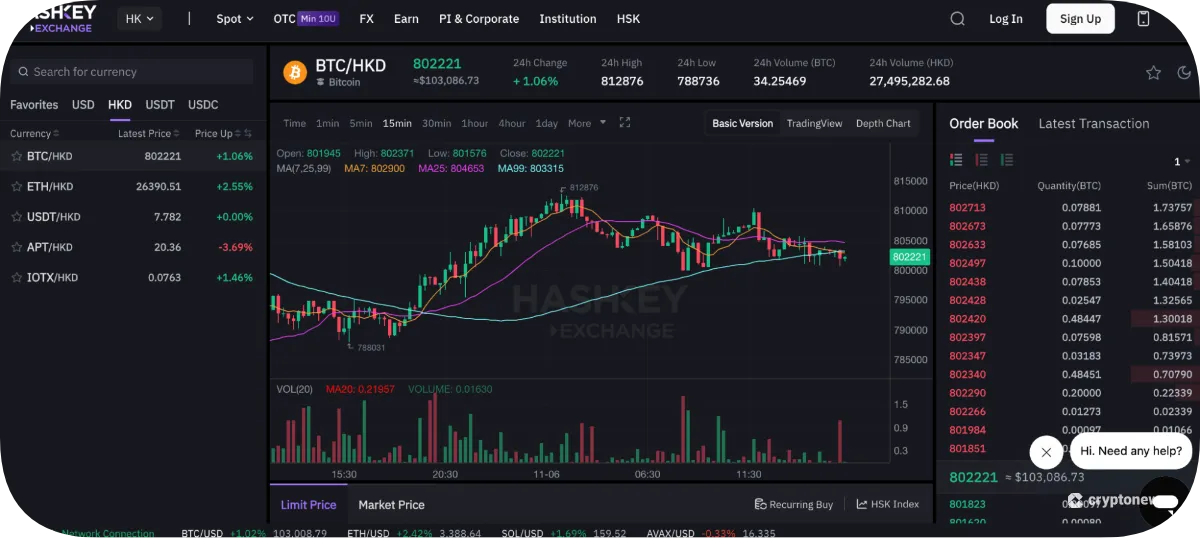Image resolution: width=1200 pixels, height=538 pixels.
Task: Switch to the Favorites tab
Action: pyautogui.click(x=34, y=105)
